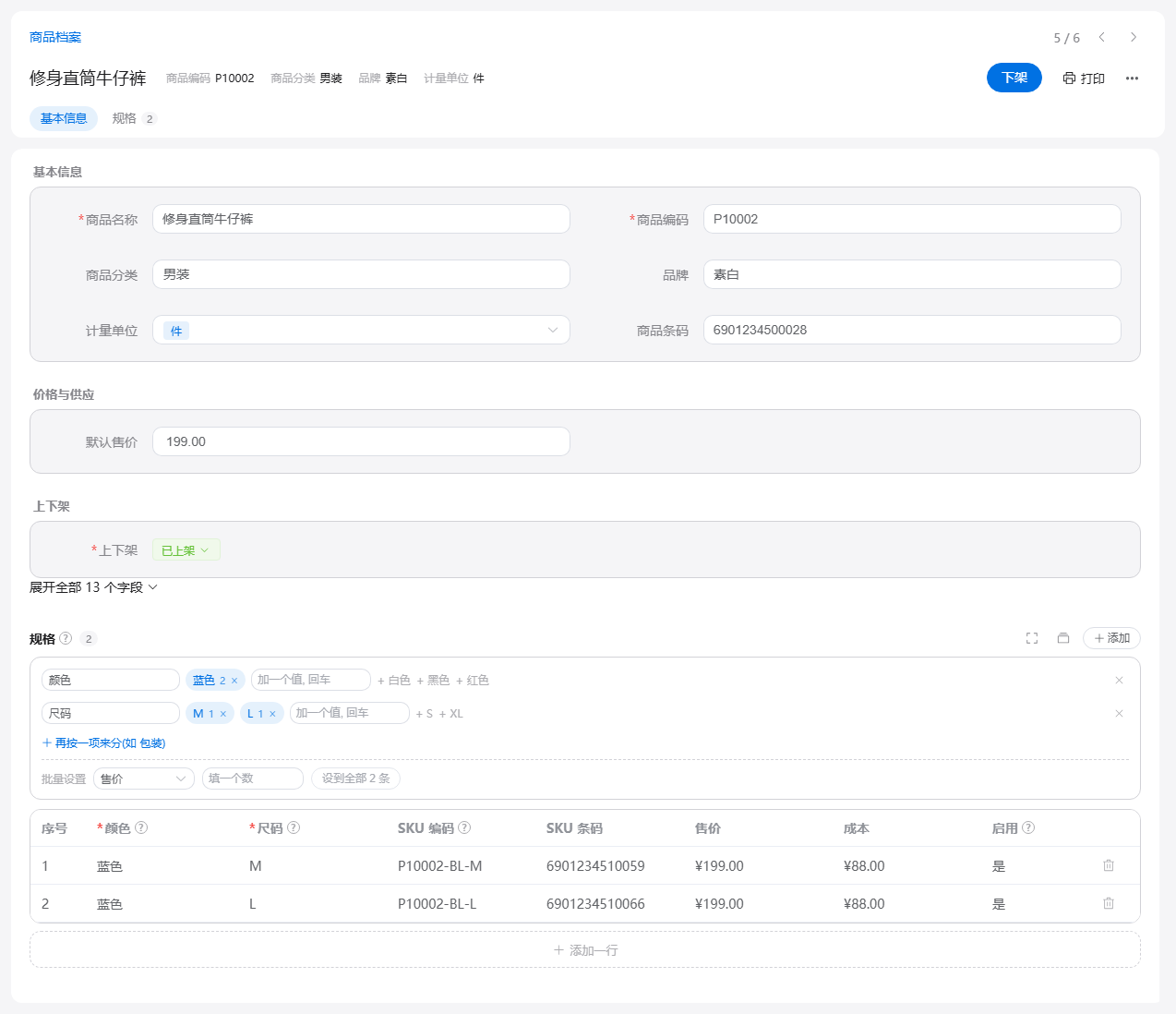Expand all 13 fields
1176x1014 pixels.
click(x=93, y=587)
